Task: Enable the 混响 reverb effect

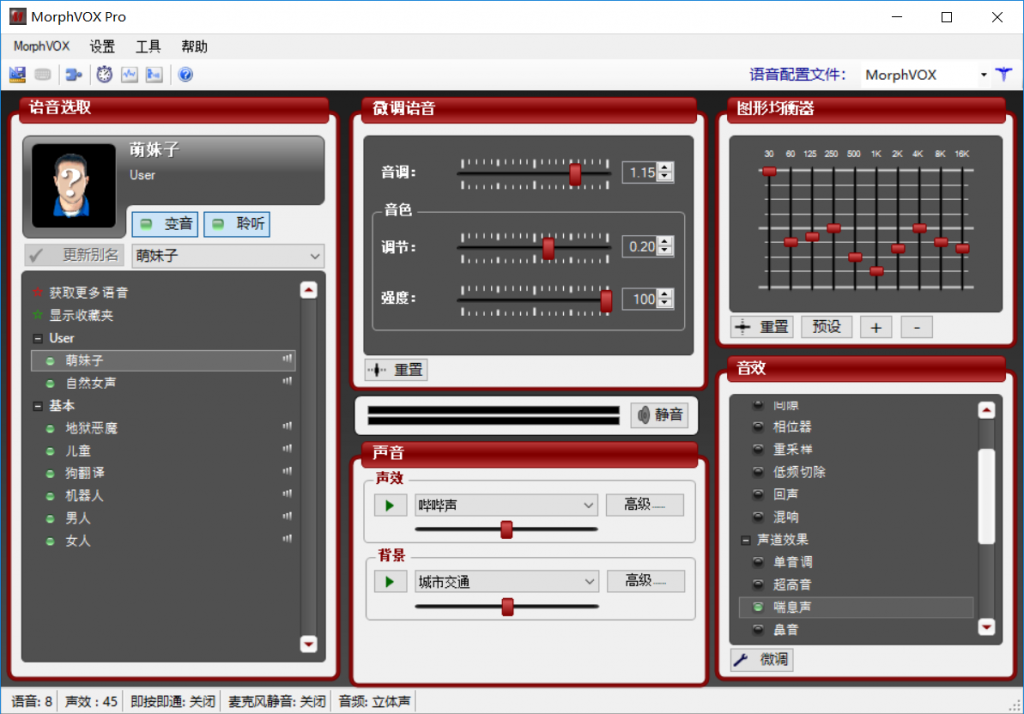Action: [x=758, y=517]
